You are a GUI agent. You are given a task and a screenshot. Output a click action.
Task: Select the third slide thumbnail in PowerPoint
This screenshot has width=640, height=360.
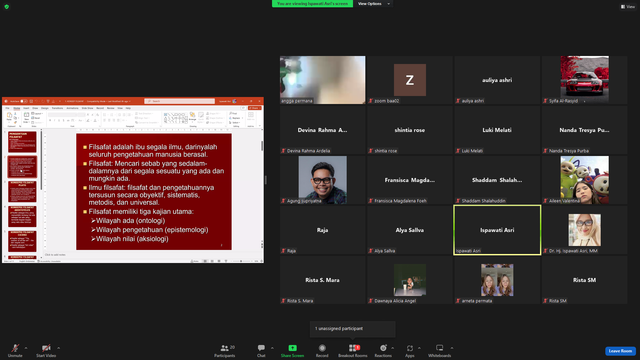click(x=22, y=191)
